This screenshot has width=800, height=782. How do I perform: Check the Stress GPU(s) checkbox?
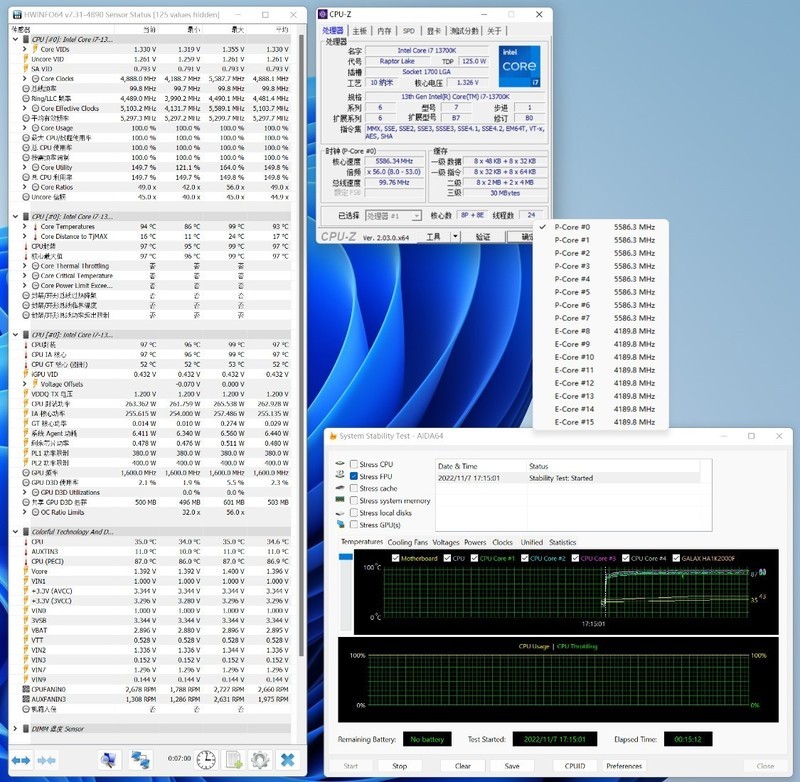coord(354,524)
